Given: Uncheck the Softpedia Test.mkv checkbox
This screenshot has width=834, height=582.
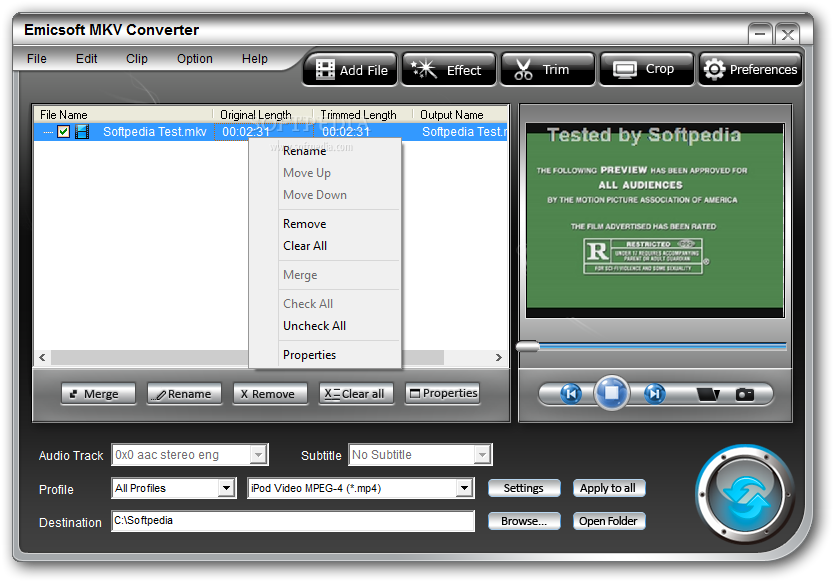Looking at the screenshot, I should pos(63,131).
